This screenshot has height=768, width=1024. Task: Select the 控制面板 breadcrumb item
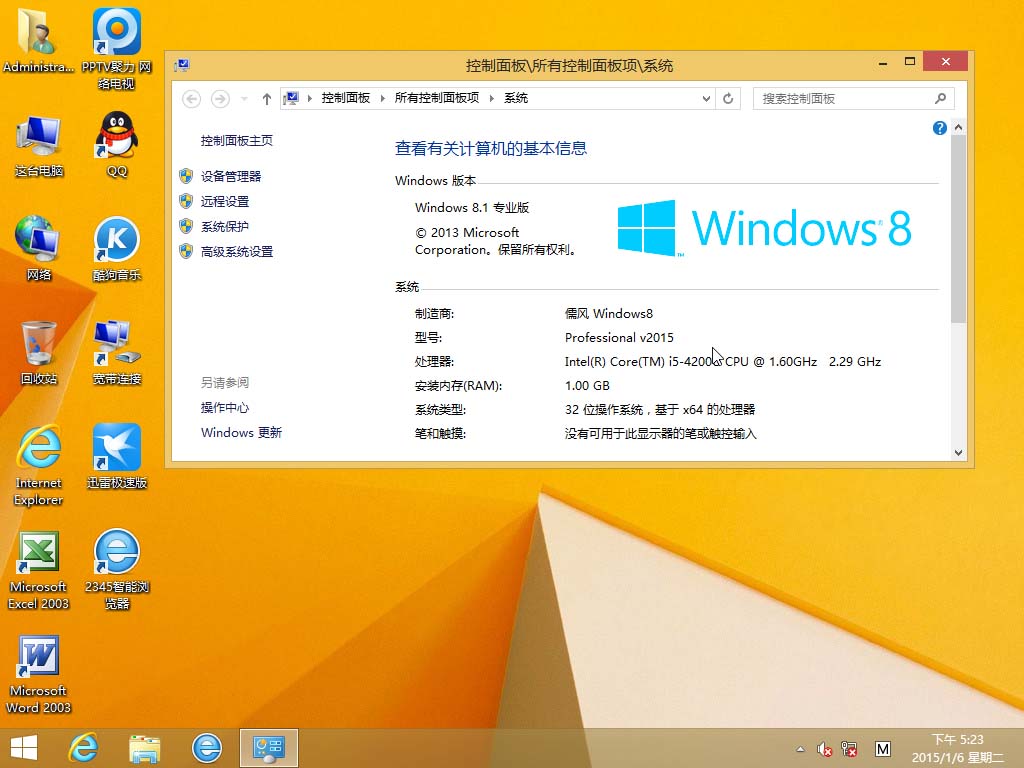click(x=345, y=98)
